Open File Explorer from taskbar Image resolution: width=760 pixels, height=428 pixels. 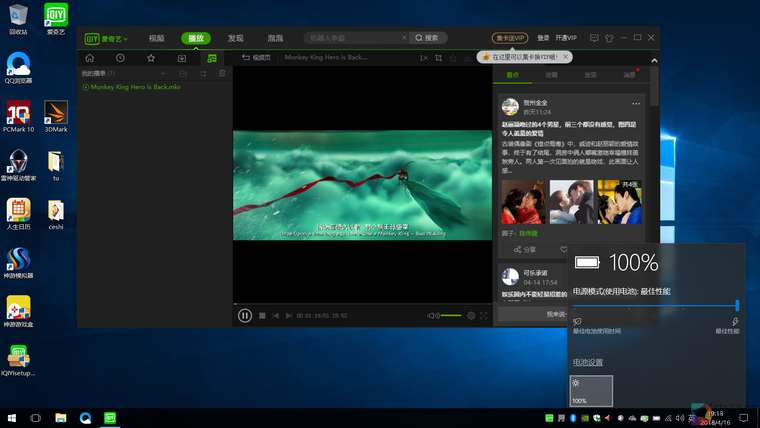61,418
